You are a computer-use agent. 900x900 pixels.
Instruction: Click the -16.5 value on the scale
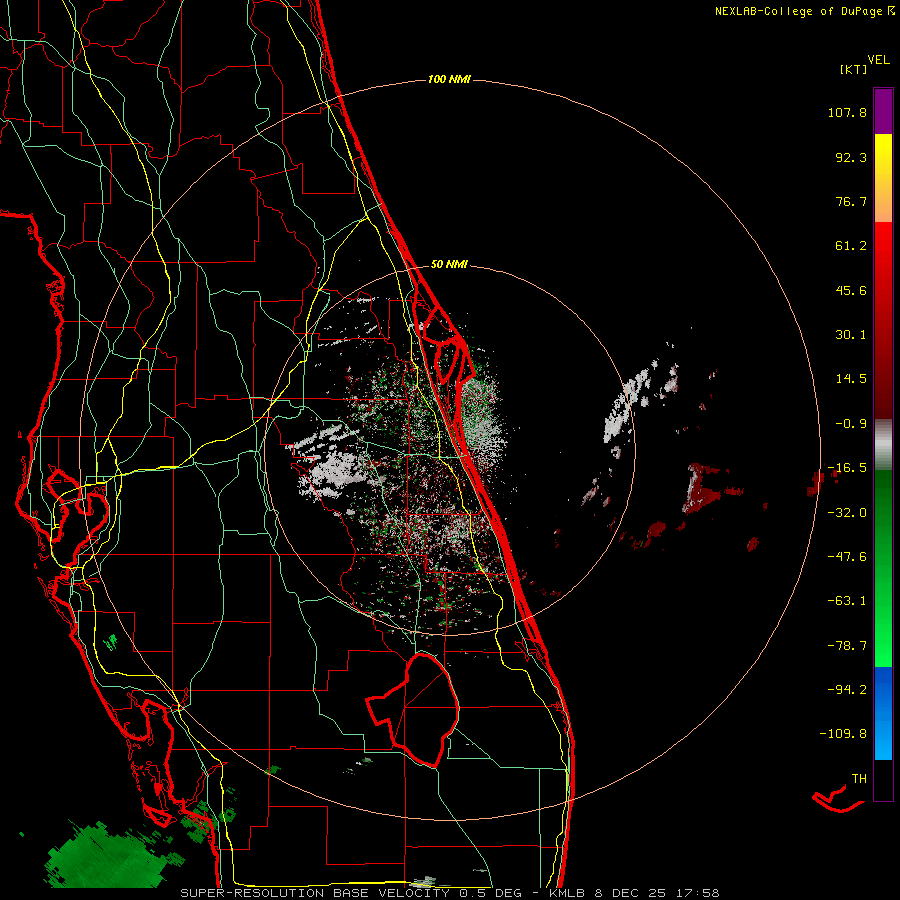coord(847,468)
